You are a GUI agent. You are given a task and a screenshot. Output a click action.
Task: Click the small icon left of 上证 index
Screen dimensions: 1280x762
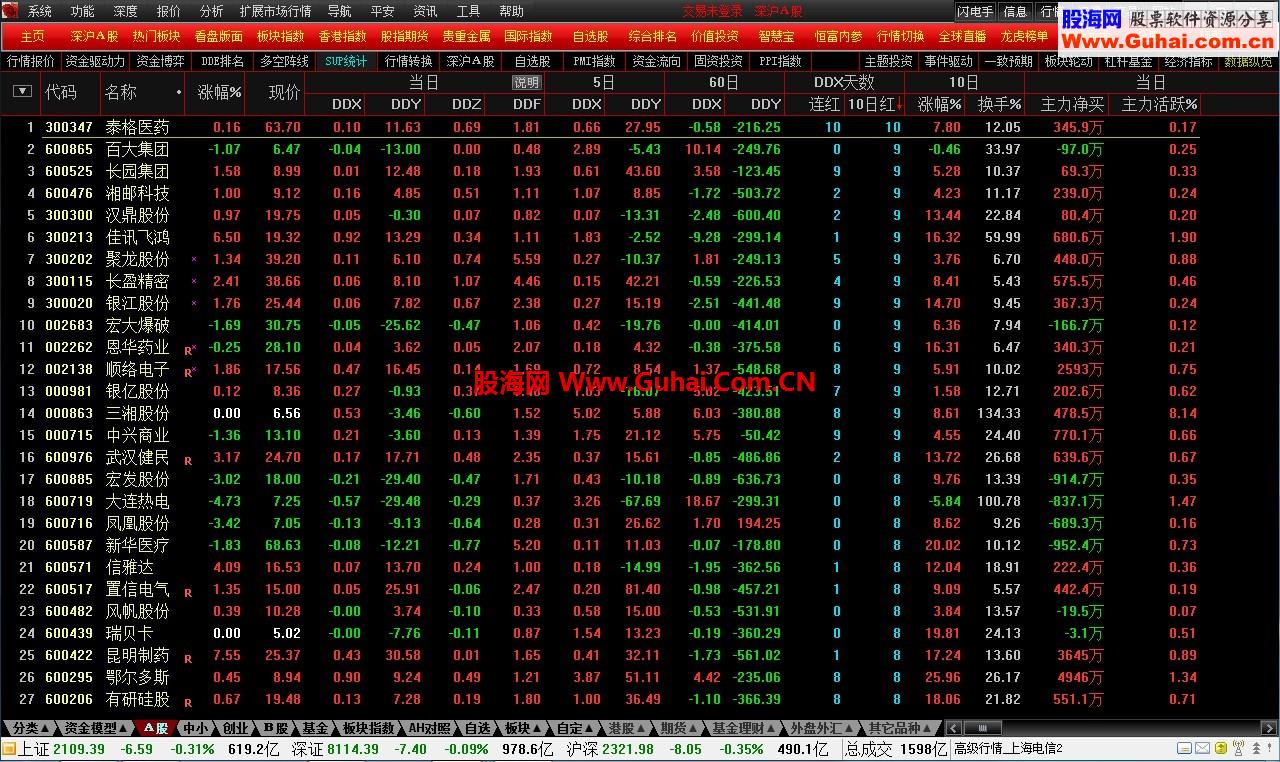pyautogui.click(x=9, y=748)
